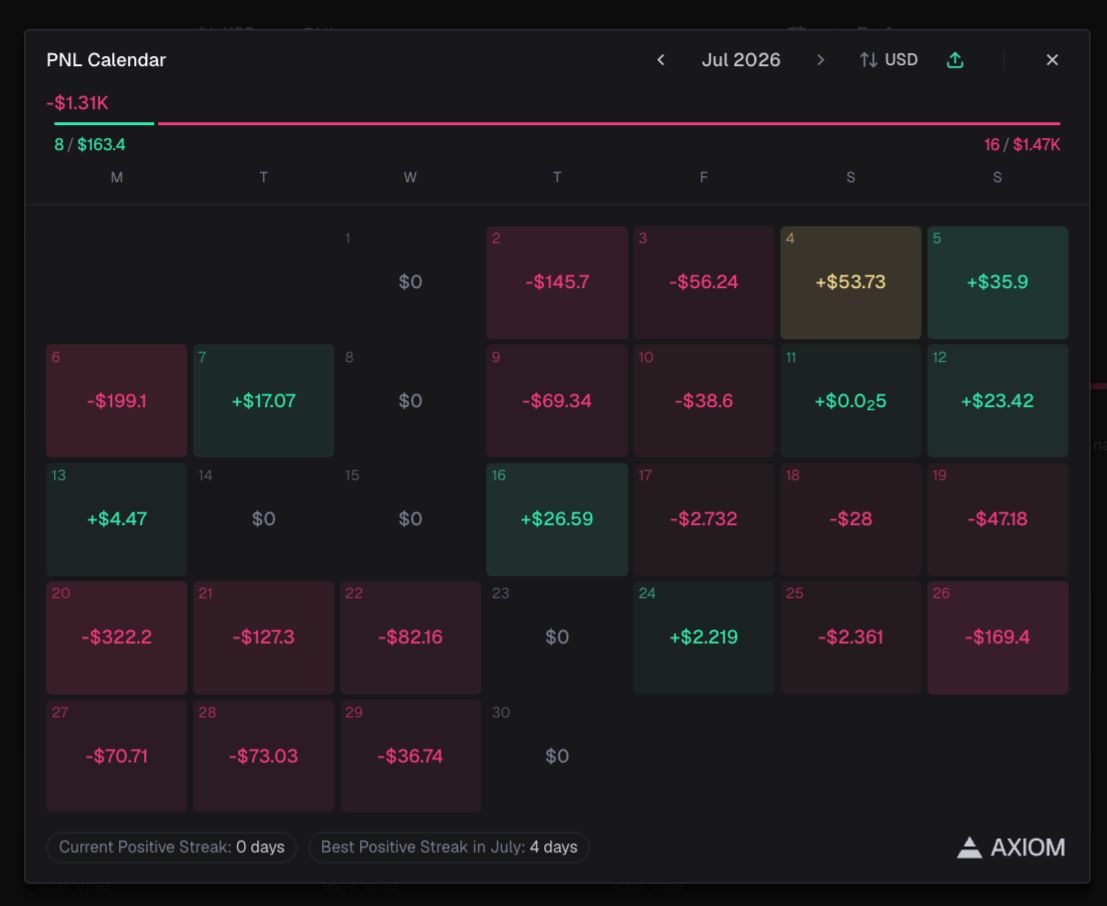Viewport: 1107px width, 906px height.
Task: Select the July 17 cell showing -$2.732
Action: pos(704,519)
